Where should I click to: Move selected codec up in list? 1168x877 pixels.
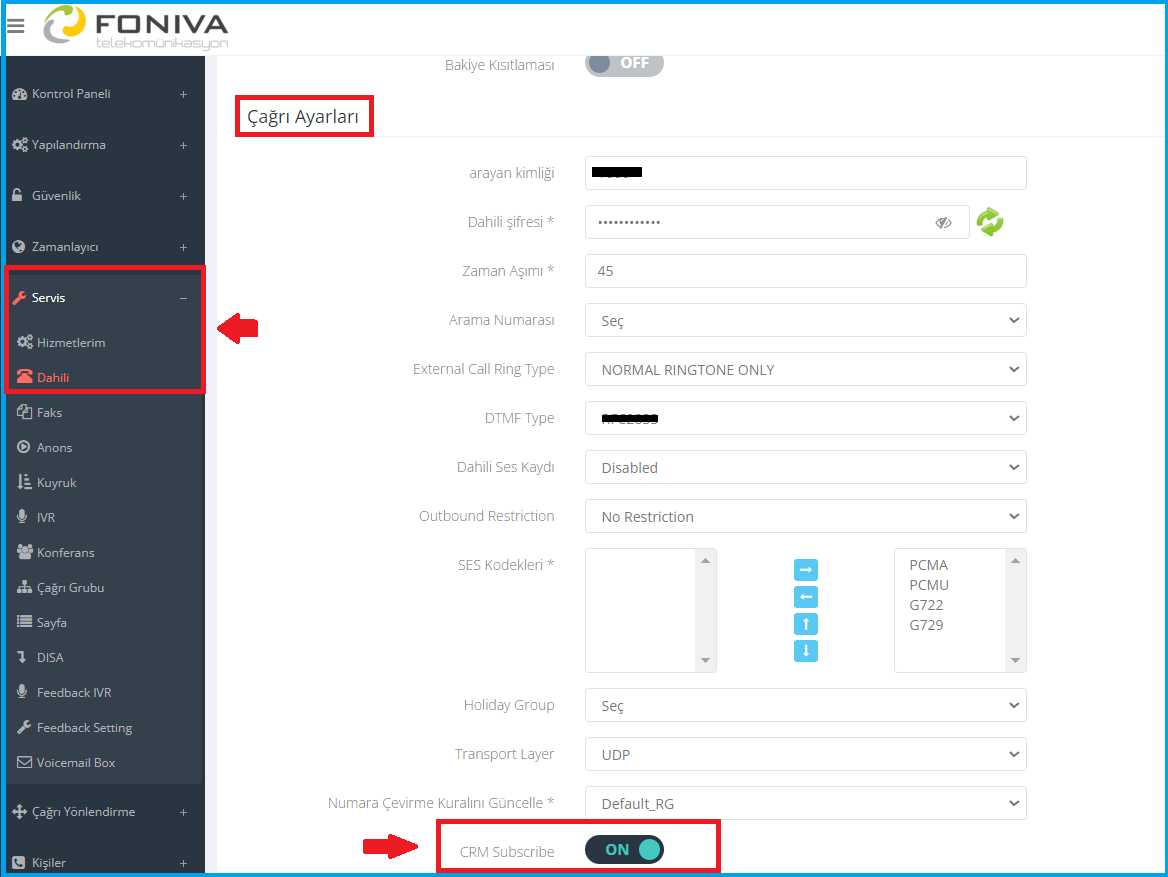805,624
